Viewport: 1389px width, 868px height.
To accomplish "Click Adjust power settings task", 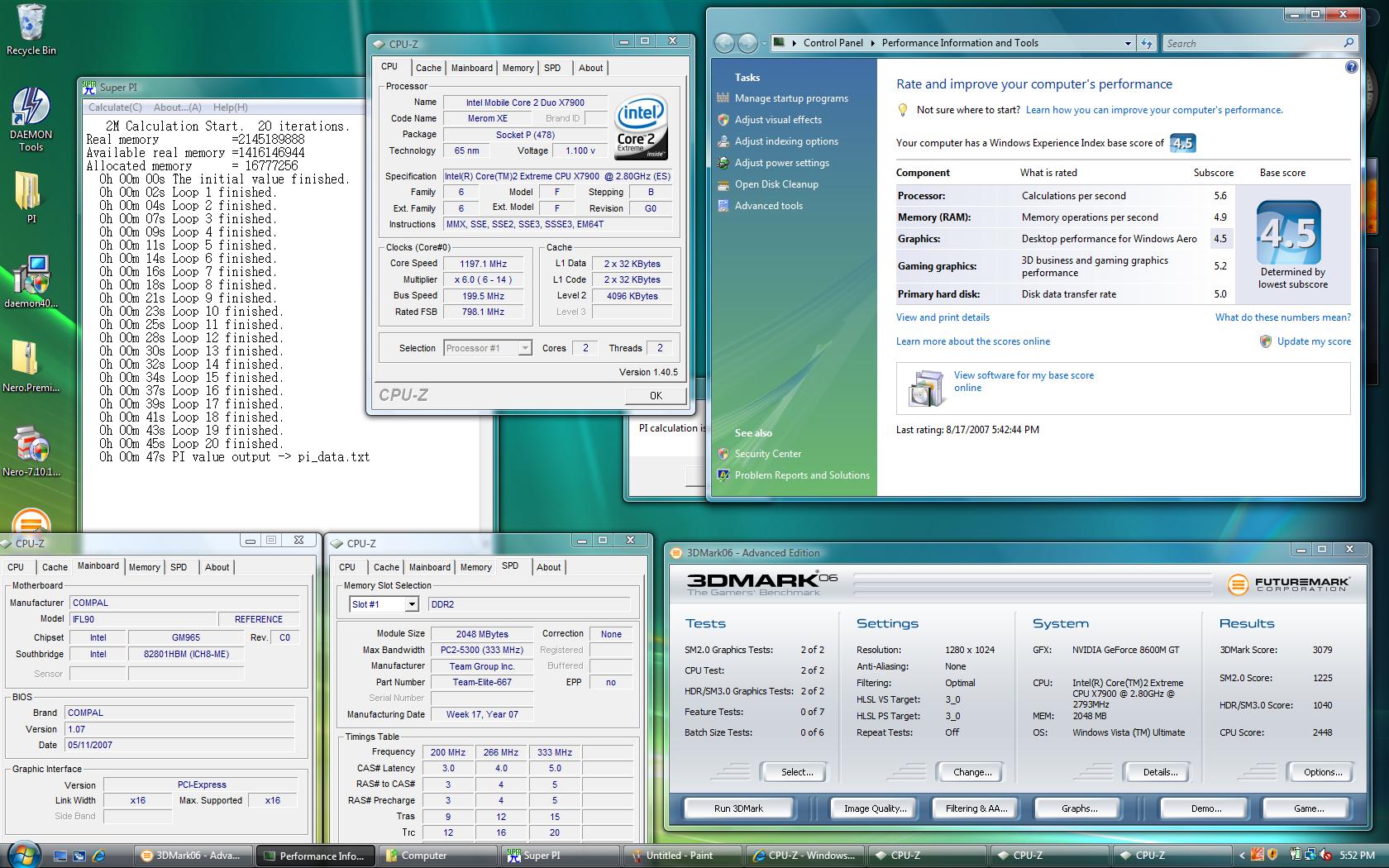I will point(782,163).
